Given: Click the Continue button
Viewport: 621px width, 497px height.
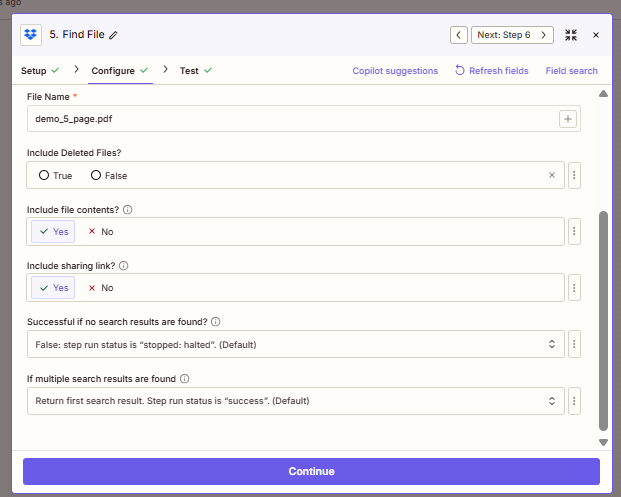Looking at the screenshot, I should tap(311, 471).
